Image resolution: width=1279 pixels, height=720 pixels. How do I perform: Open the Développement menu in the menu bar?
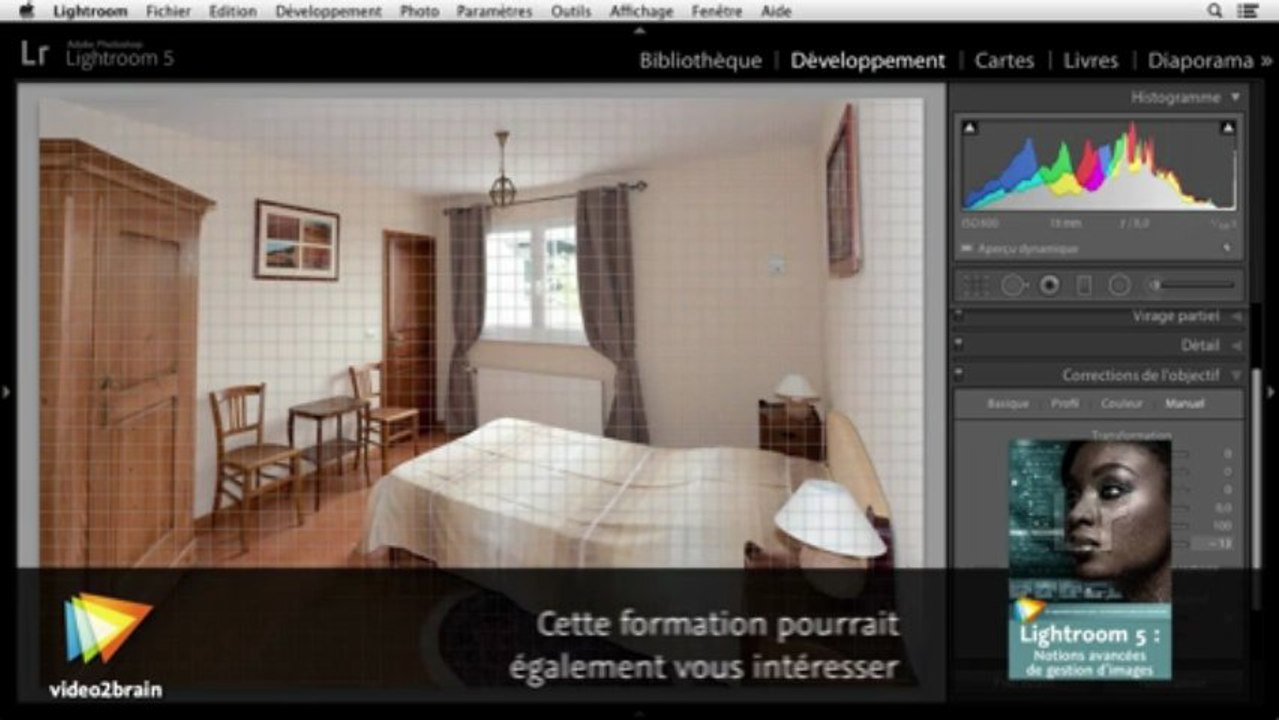tap(328, 11)
